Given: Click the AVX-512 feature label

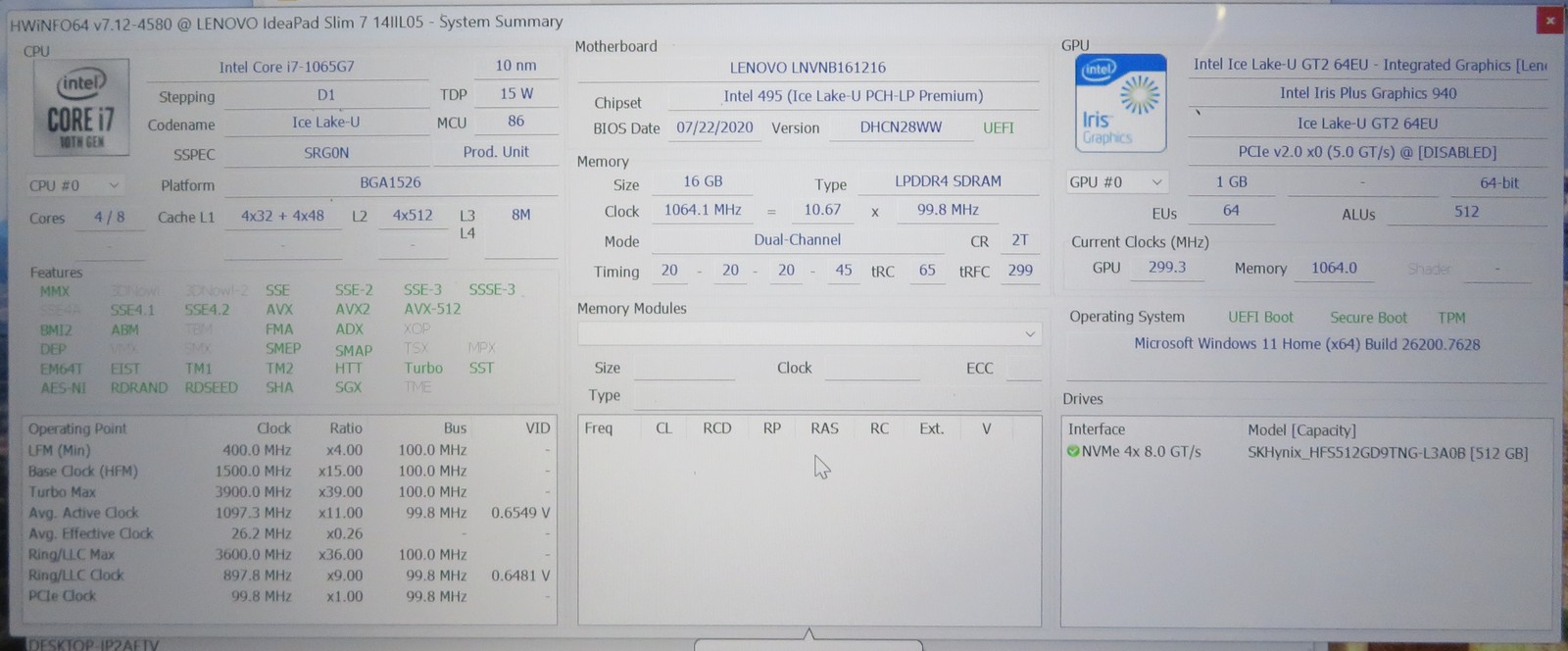Looking at the screenshot, I should [432, 309].
